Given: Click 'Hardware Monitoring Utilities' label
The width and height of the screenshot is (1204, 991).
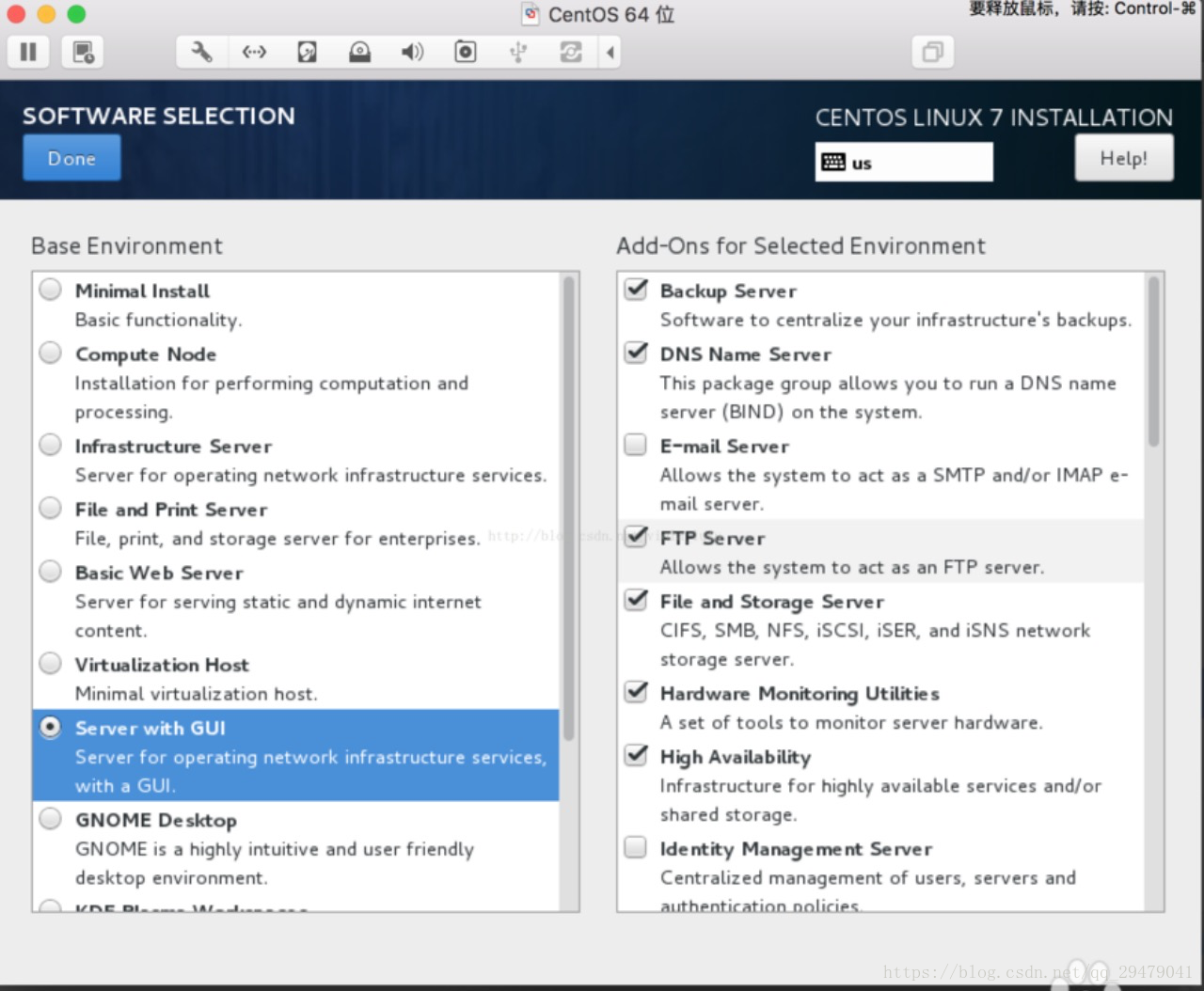Looking at the screenshot, I should pyautogui.click(x=800, y=694).
